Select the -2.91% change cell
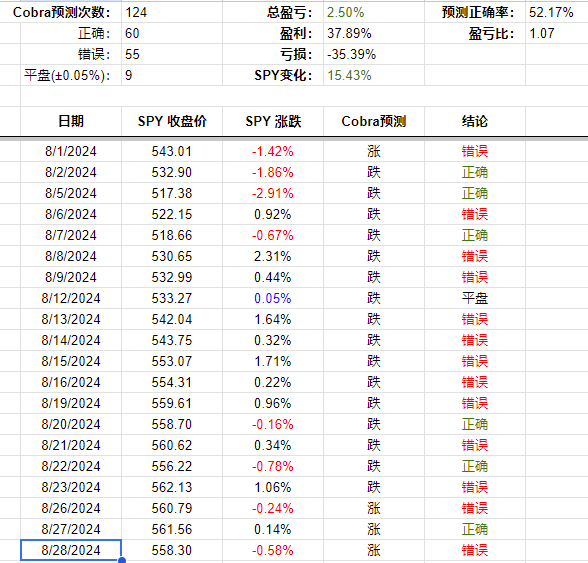Image resolution: width=588 pixels, height=563 pixels. [x=273, y=193]
